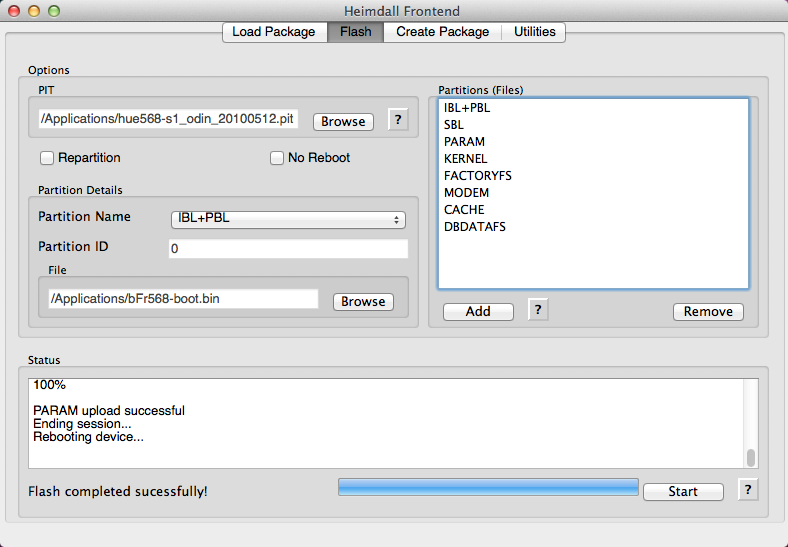Click Browse next to the PIT path
The width and height of the screenshot is (788, 547).
pyautogui.click(x=343, y=122)
